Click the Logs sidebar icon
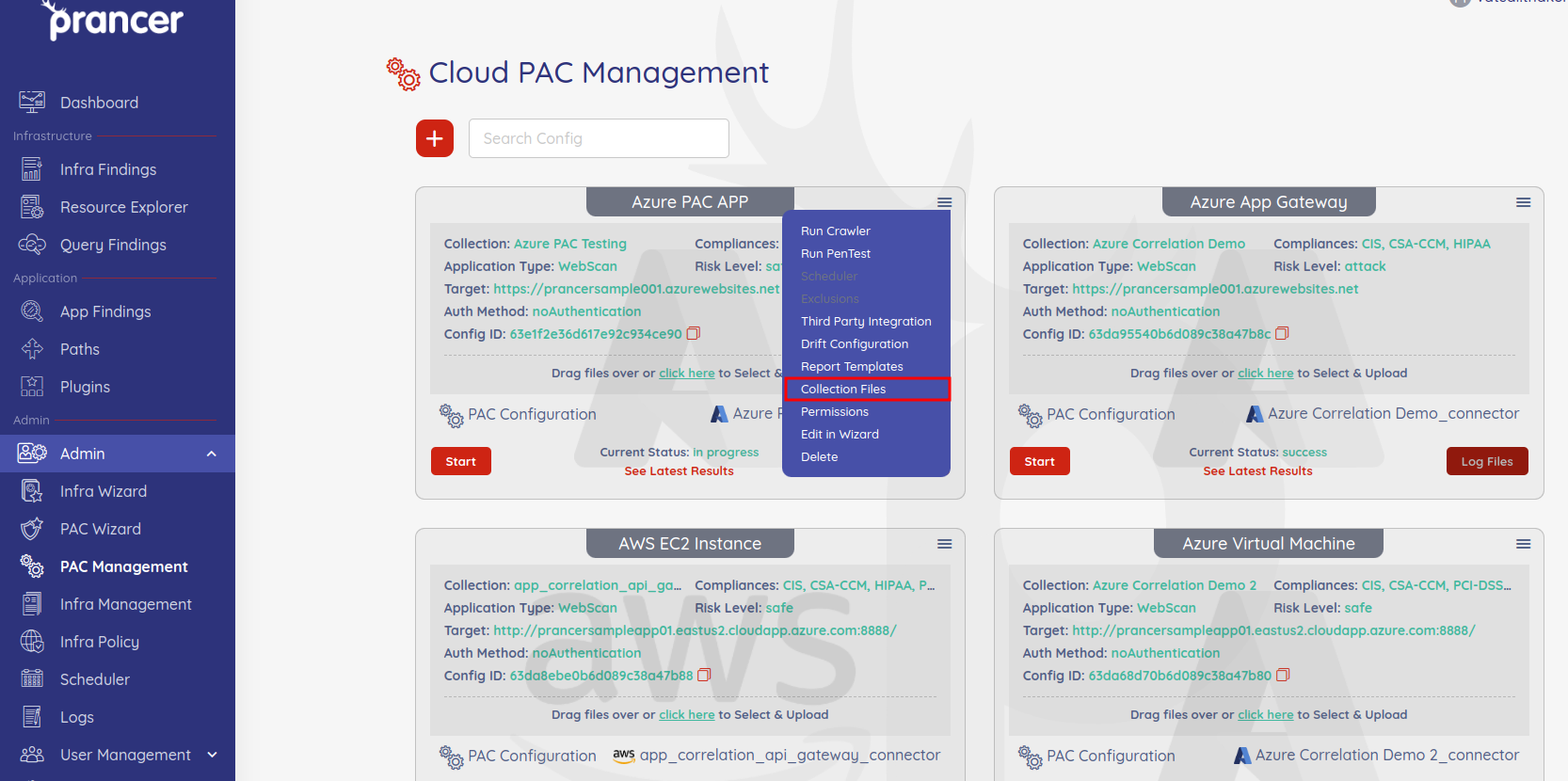 [x=32, y=716]
